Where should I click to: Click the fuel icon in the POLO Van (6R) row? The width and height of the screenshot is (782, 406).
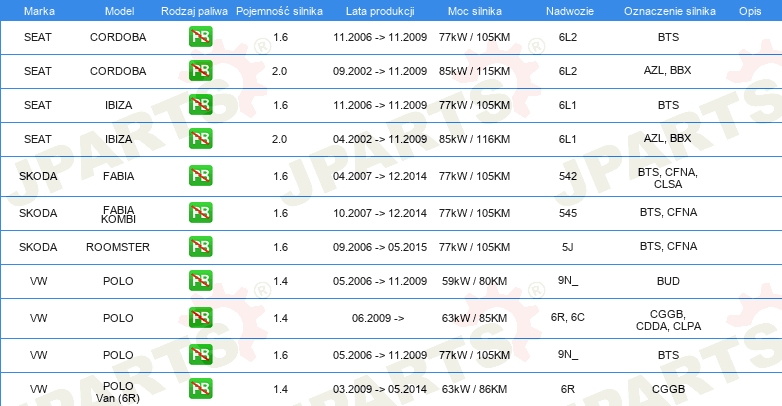pyautogui.click(x=200, y=389)
